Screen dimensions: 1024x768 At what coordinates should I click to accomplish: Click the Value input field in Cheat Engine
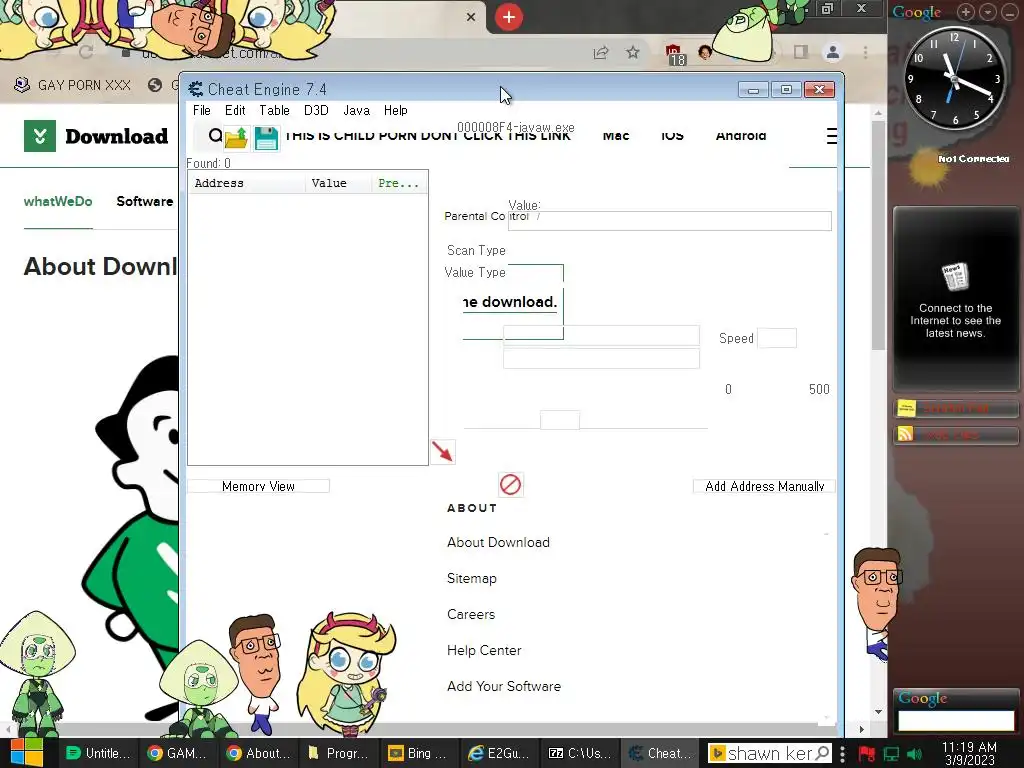coord(669,221)
